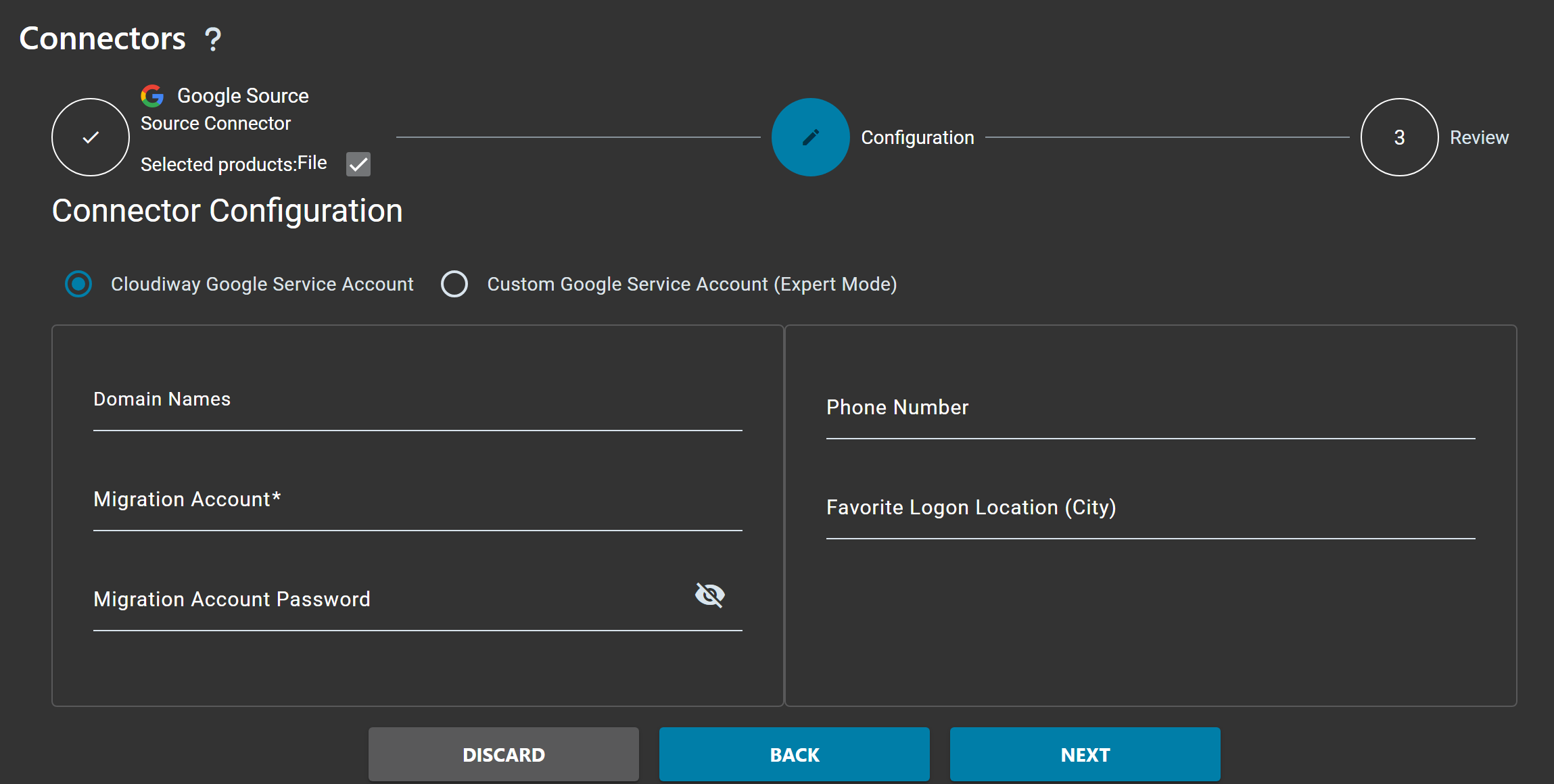Click the Connectors page title
The width and height of the screenshot is (1554, 784).
(x=103, y=39)
